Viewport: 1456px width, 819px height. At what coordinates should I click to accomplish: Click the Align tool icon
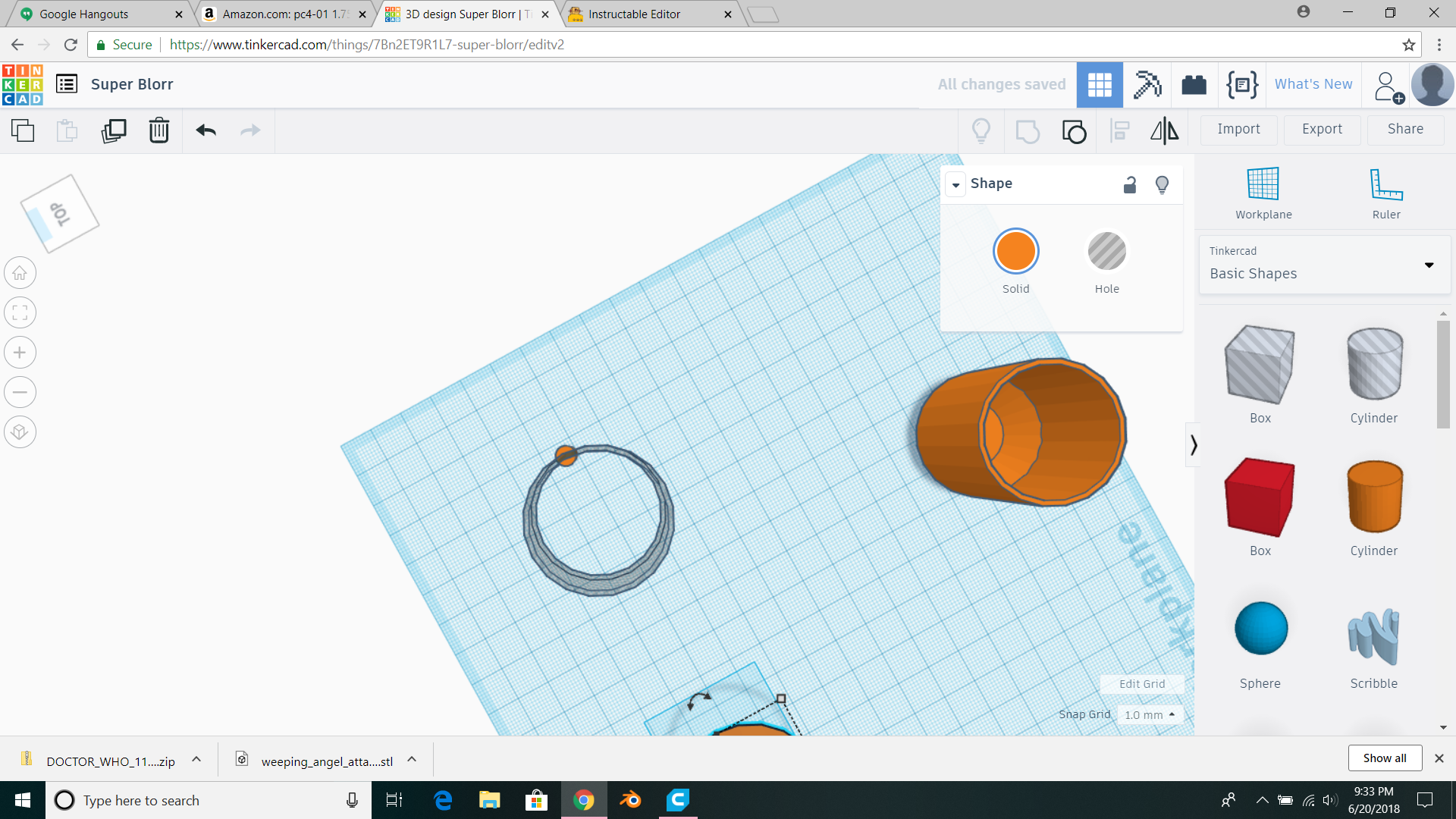tap(1120, 130)
